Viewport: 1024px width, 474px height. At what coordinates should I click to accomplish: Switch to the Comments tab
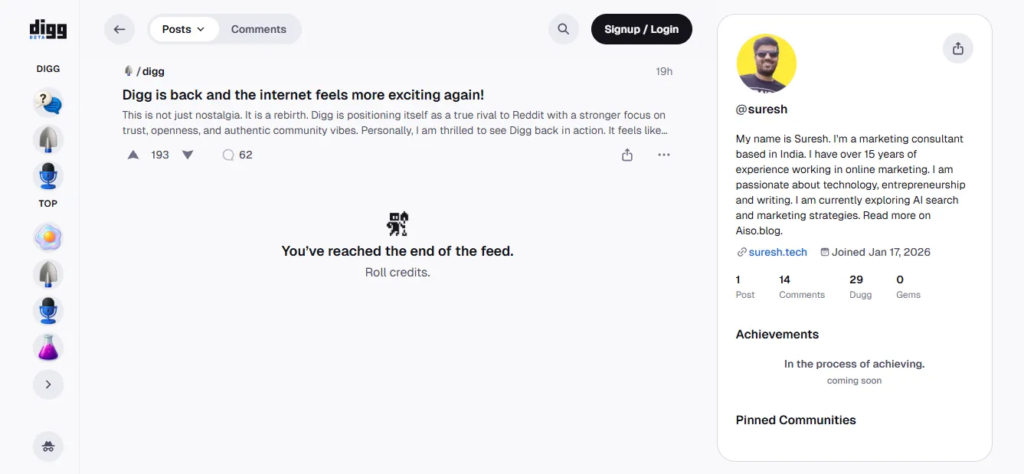click(259, 29)
